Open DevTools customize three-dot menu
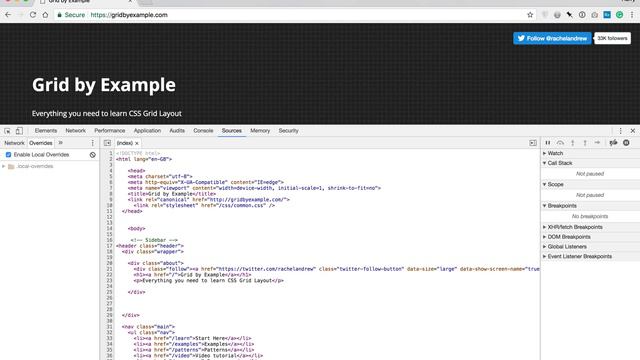This screenshot has height=360, width=640. 620,131
